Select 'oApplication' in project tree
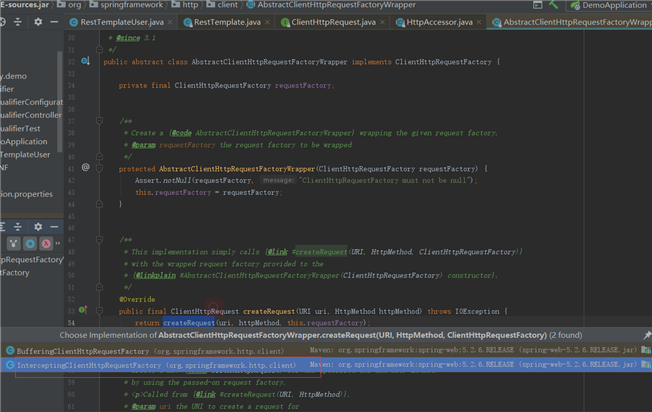The image size is (652, 412). pos(24,141)
